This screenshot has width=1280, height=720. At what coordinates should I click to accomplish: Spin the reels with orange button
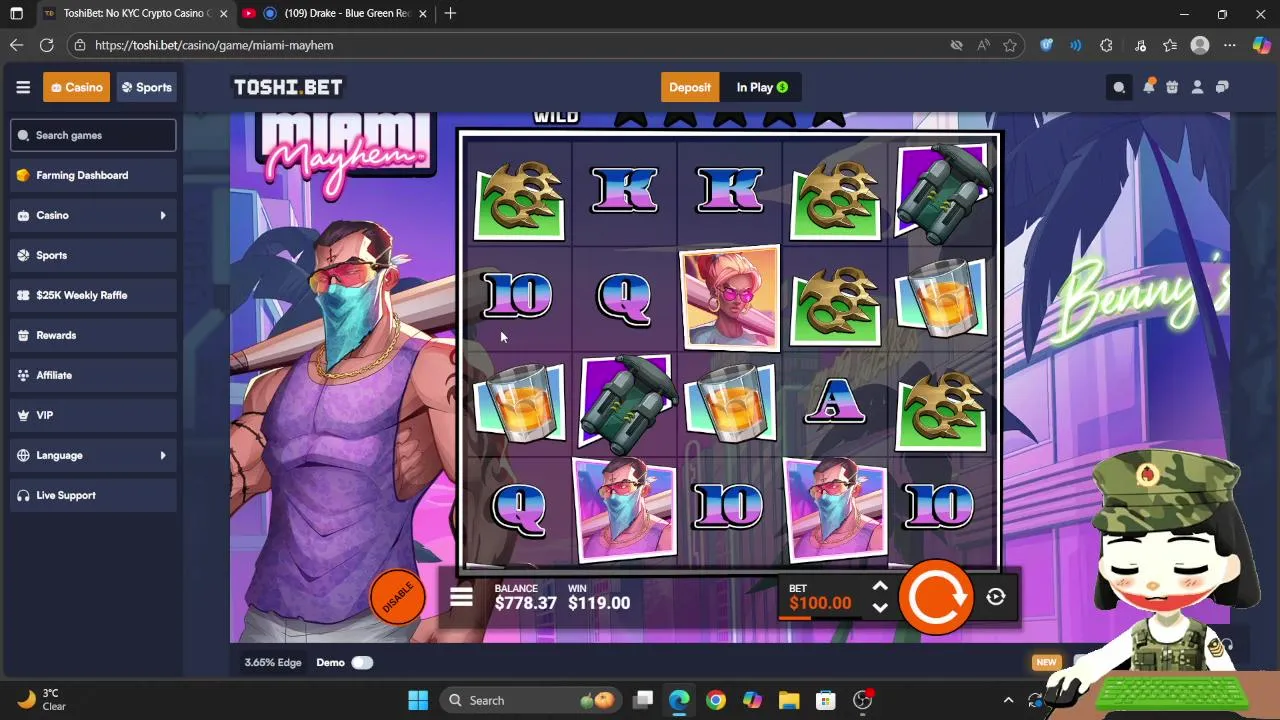935,597
